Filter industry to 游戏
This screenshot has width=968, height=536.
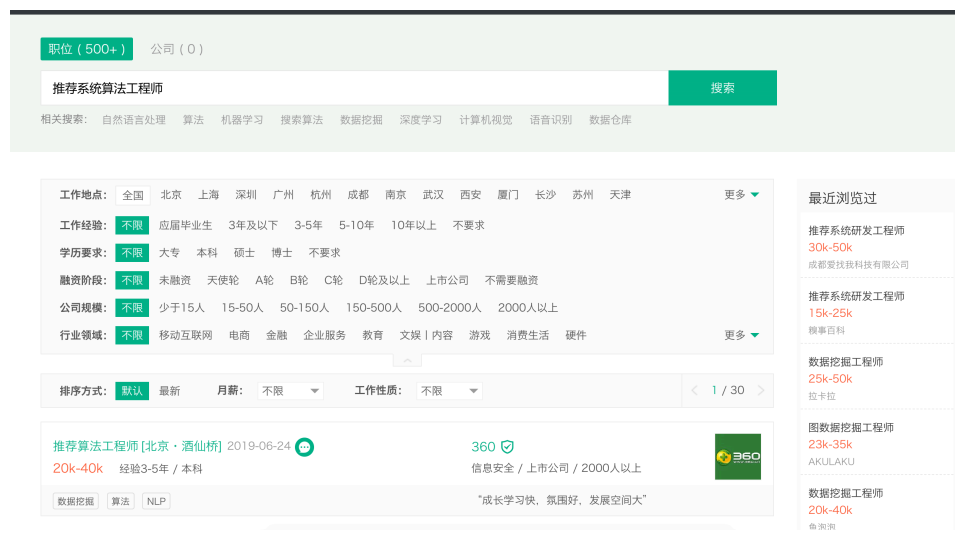(x=480, y=335)
